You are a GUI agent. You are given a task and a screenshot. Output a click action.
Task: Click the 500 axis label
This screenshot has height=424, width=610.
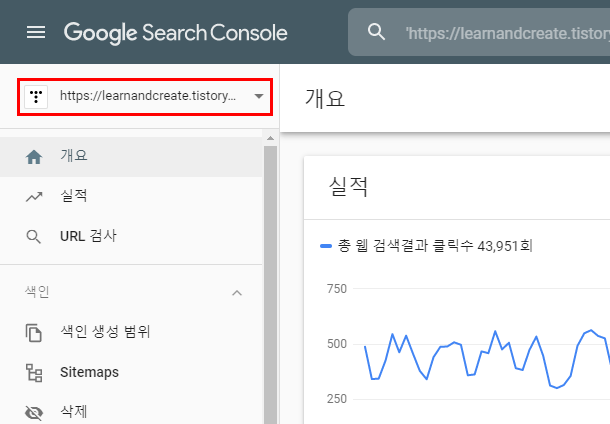(337, 344)
